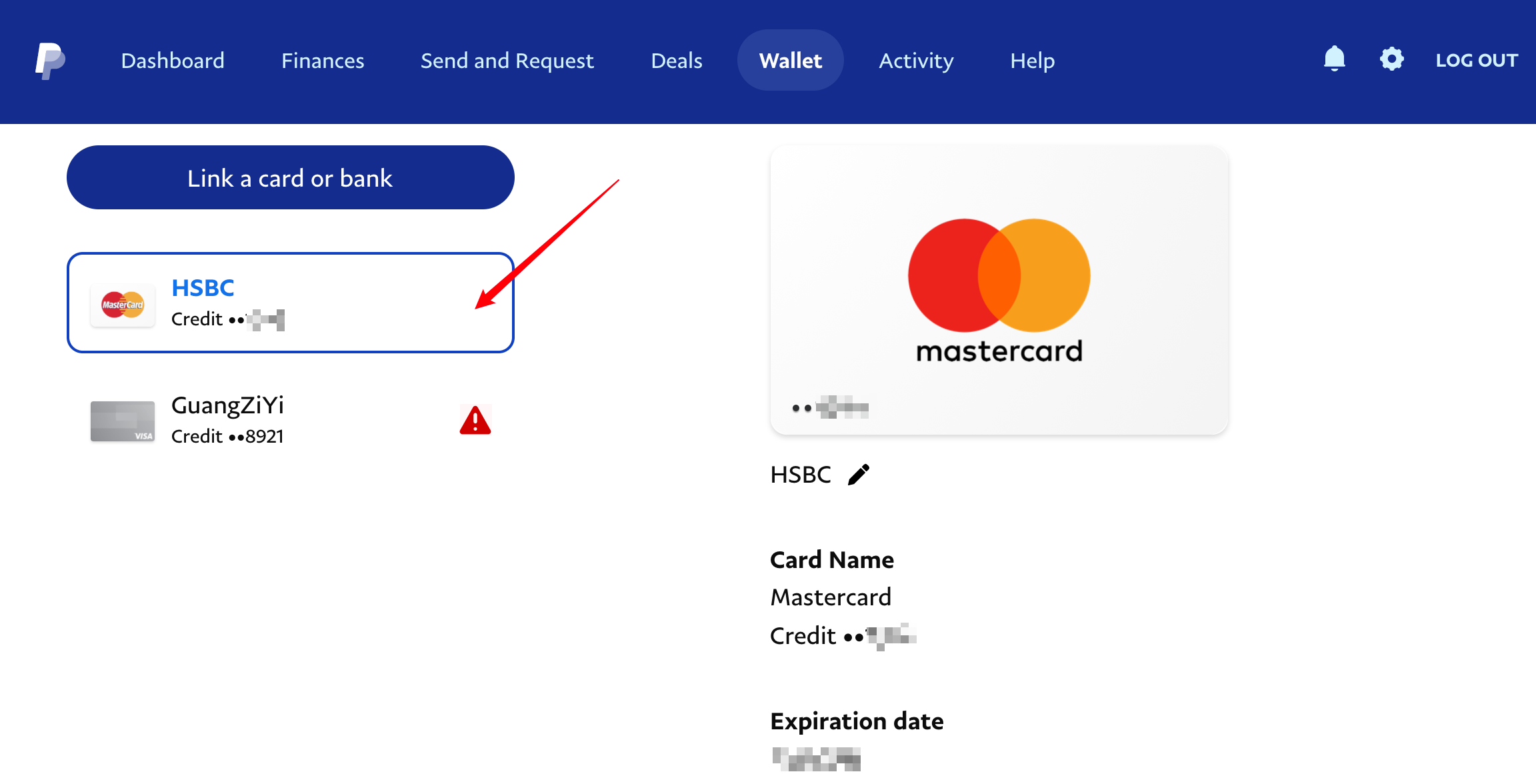
Task: Click the red warning triangle icon
Action: pyautogui.click(x=475, y=421)
